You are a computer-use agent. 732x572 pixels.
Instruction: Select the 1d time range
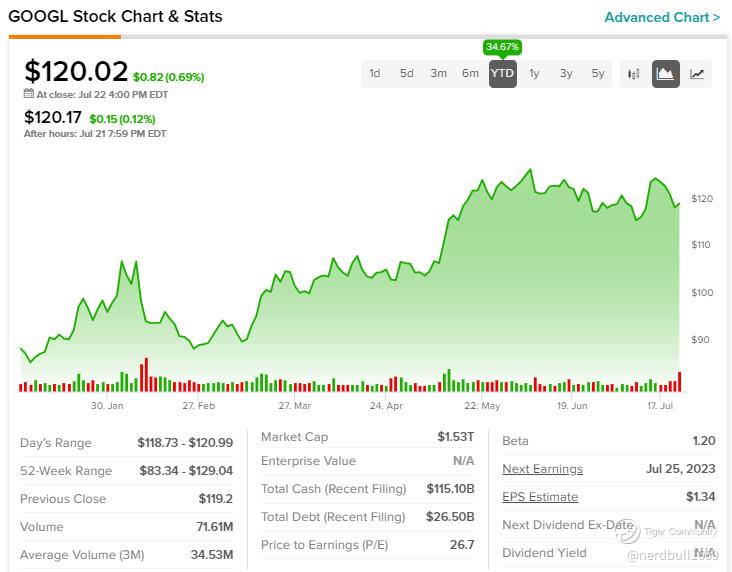click(375, 74)
